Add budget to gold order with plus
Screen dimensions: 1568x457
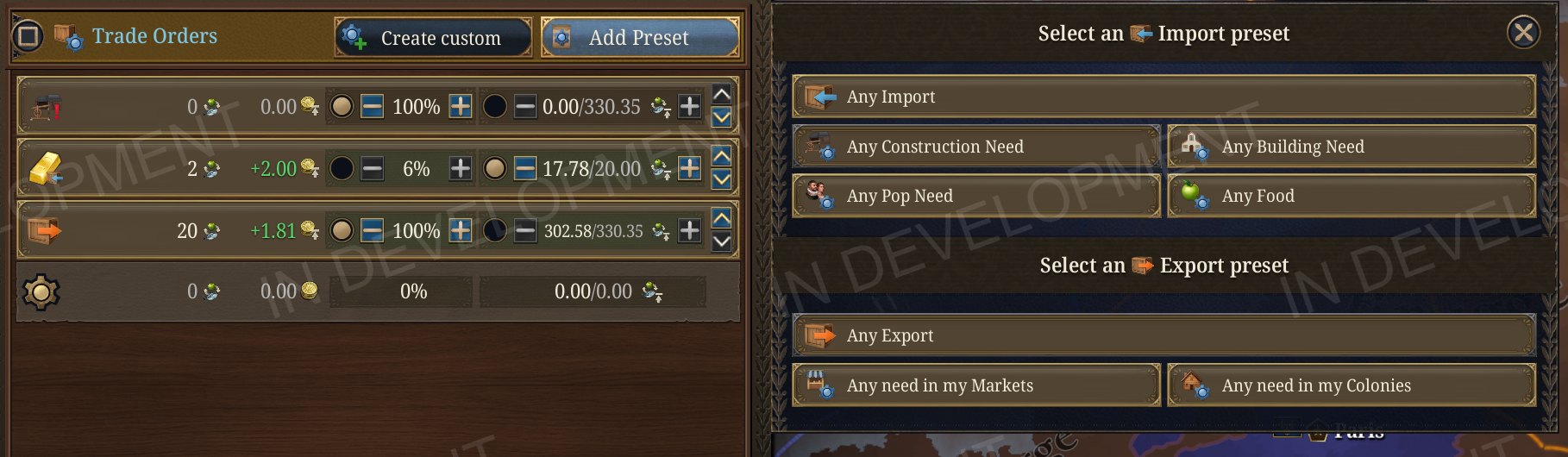689,168
